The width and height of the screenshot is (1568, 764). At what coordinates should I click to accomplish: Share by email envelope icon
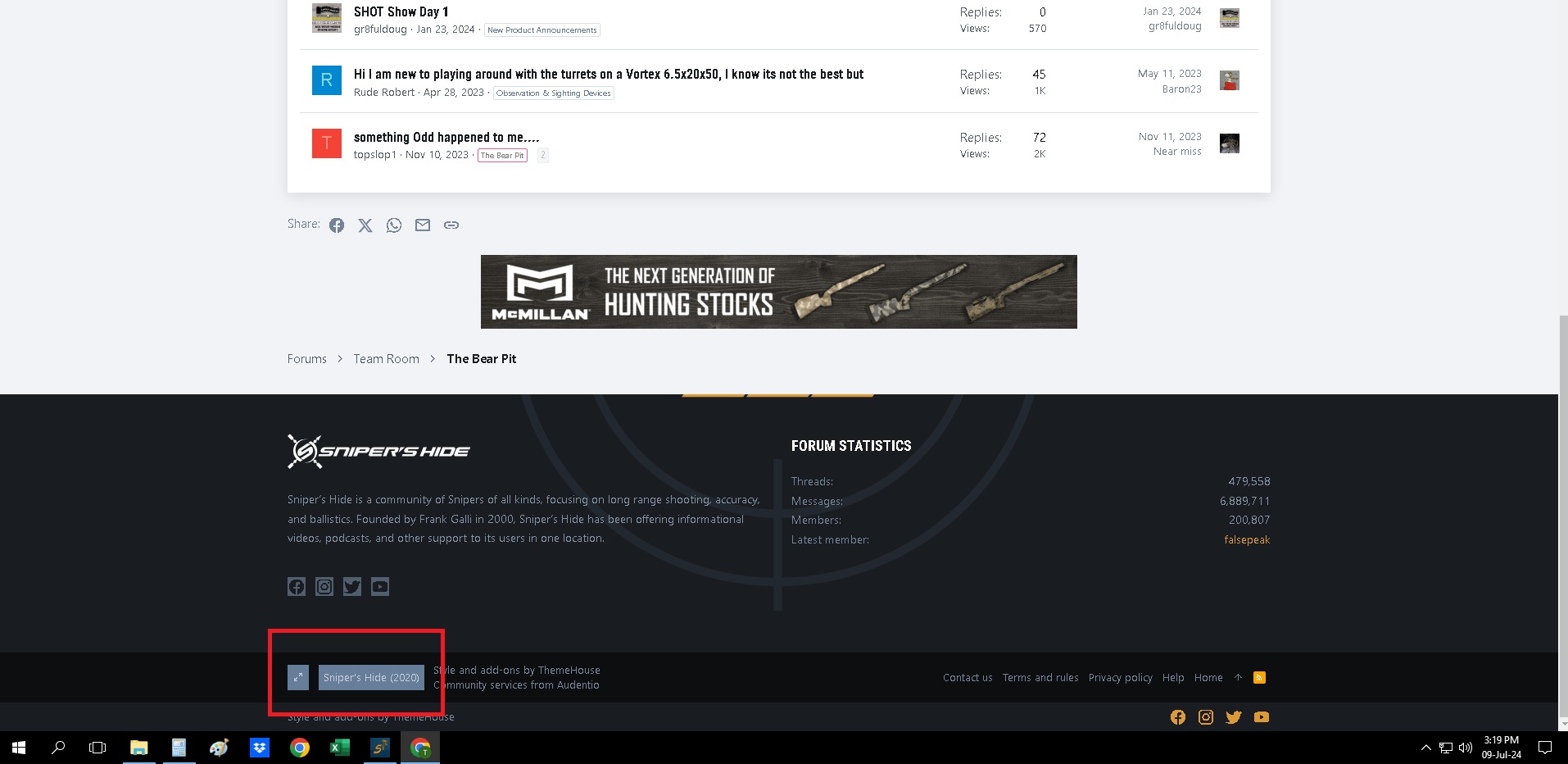point(423,225)
